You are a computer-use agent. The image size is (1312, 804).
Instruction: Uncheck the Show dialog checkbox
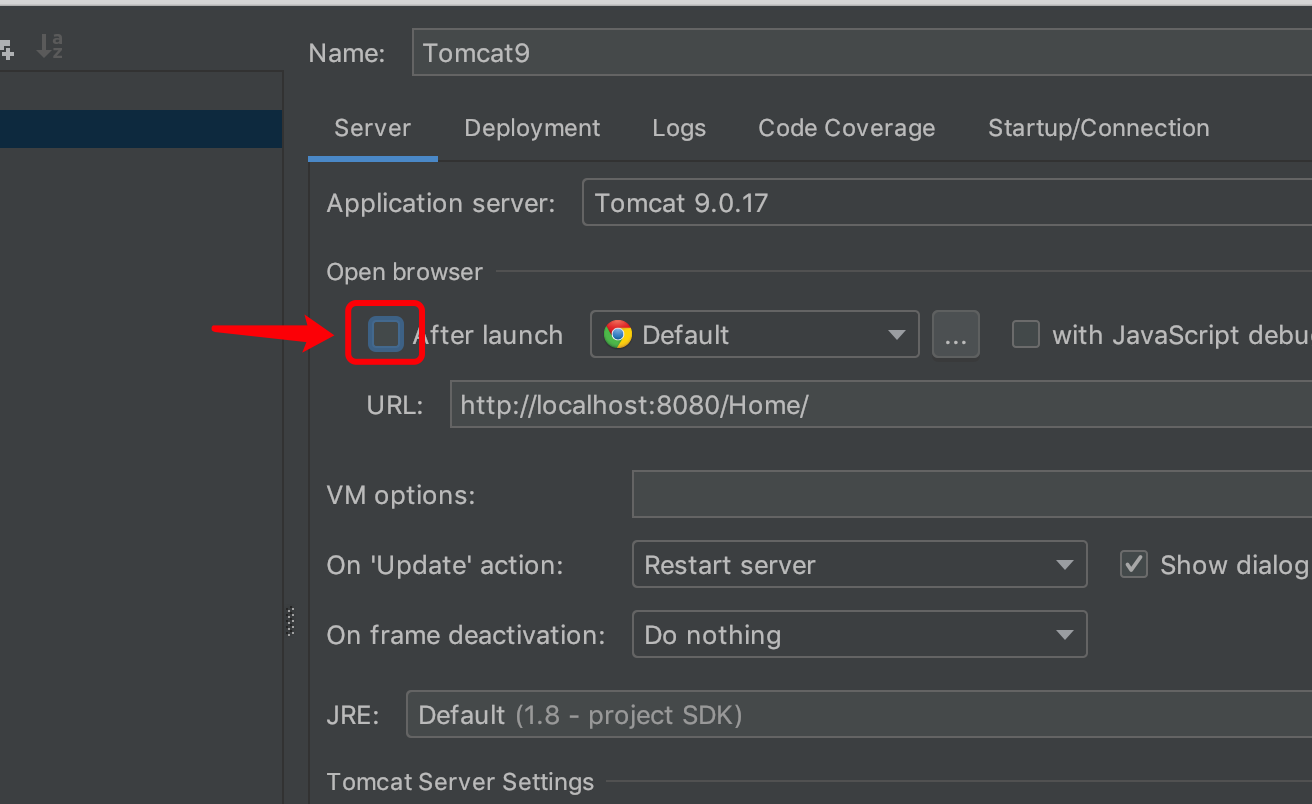click(1133, 564)
